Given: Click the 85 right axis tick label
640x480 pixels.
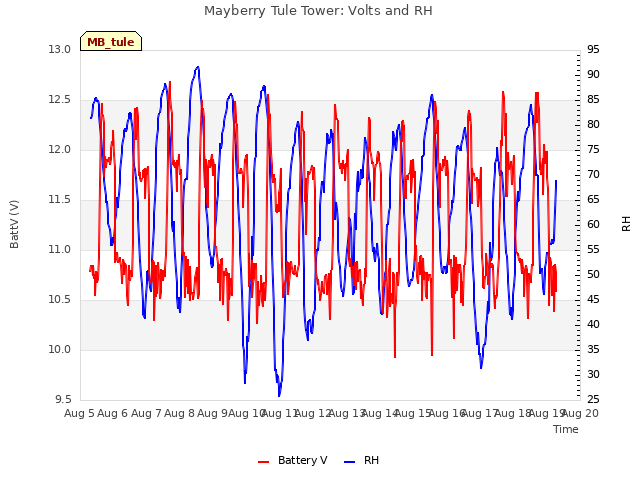Looking at the screenshot, I should pyautogui.click(x=593, y=100).
